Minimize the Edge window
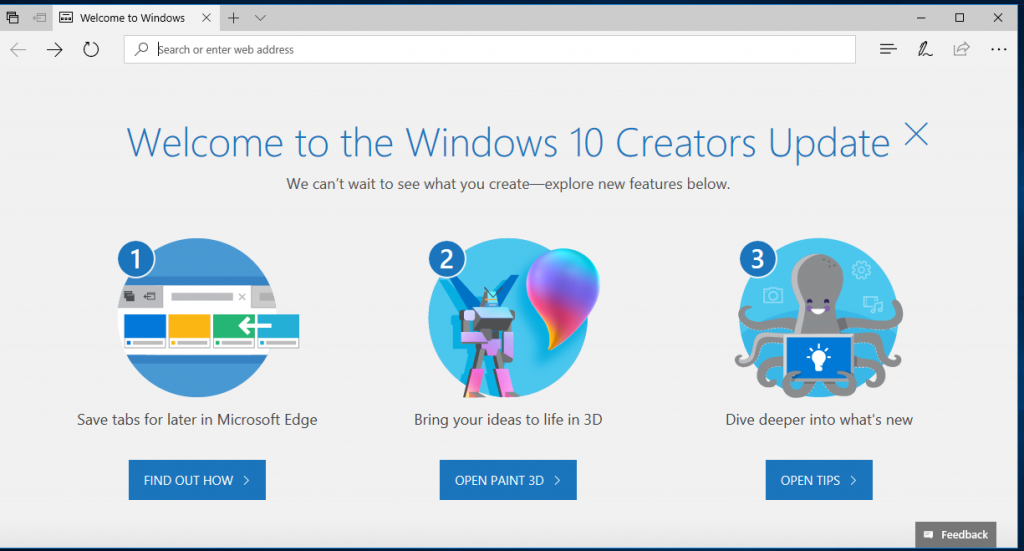Screen dimensions: 1024x551 tap(921, 18)
